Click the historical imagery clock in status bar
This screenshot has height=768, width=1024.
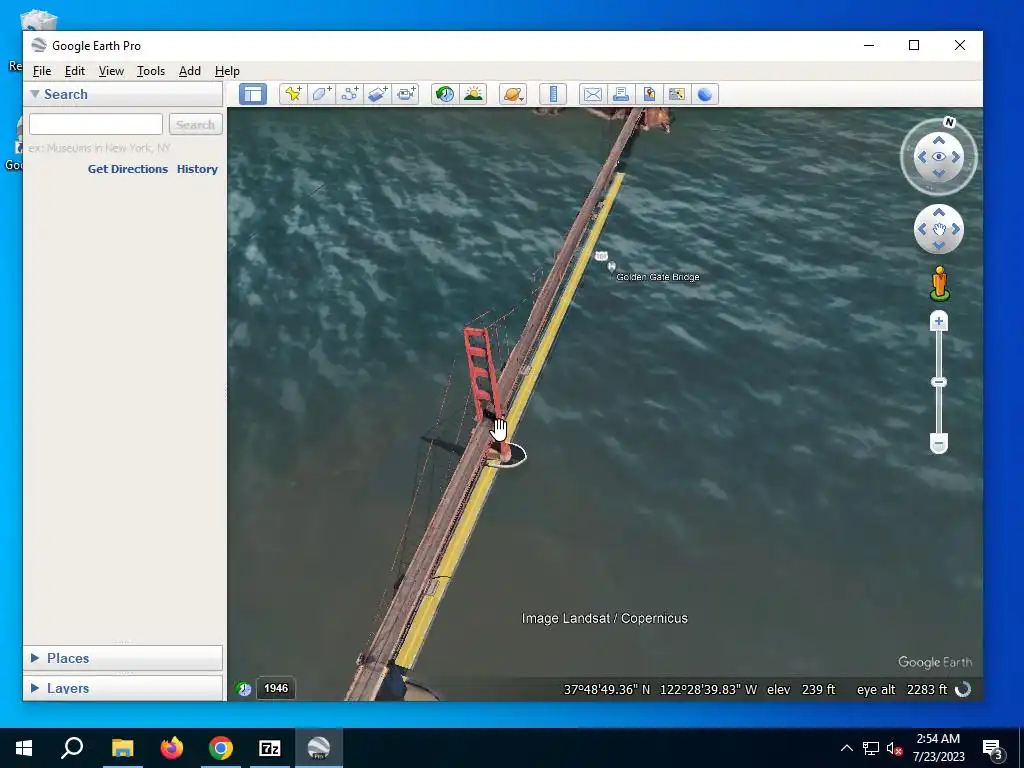tap(243, 688)
